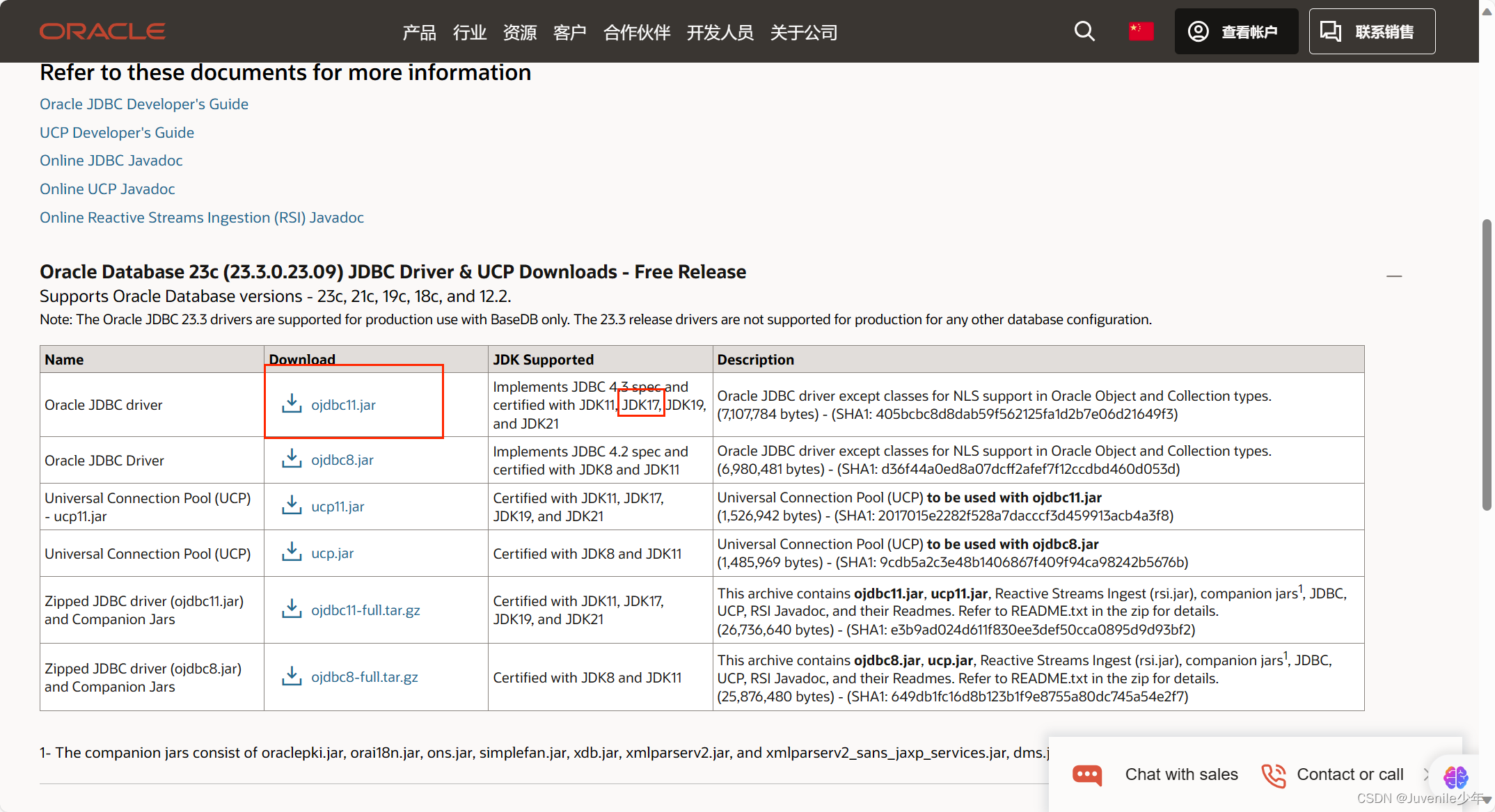The height and width of the screenshot is (812, 1495).
Task: Open the 合作伙伴 menu
Action: click(637, 32)
